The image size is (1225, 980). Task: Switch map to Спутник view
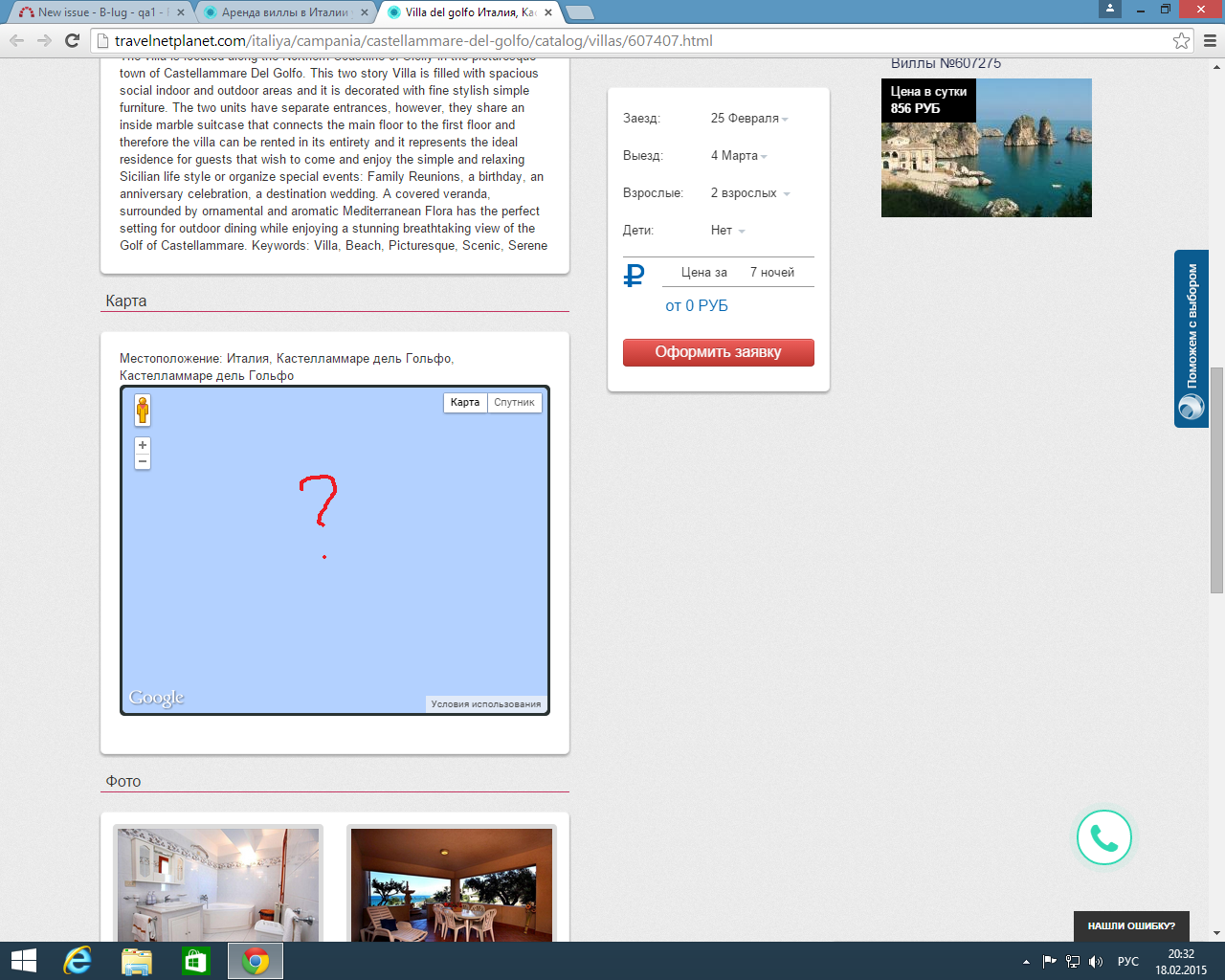pos(514,403)
